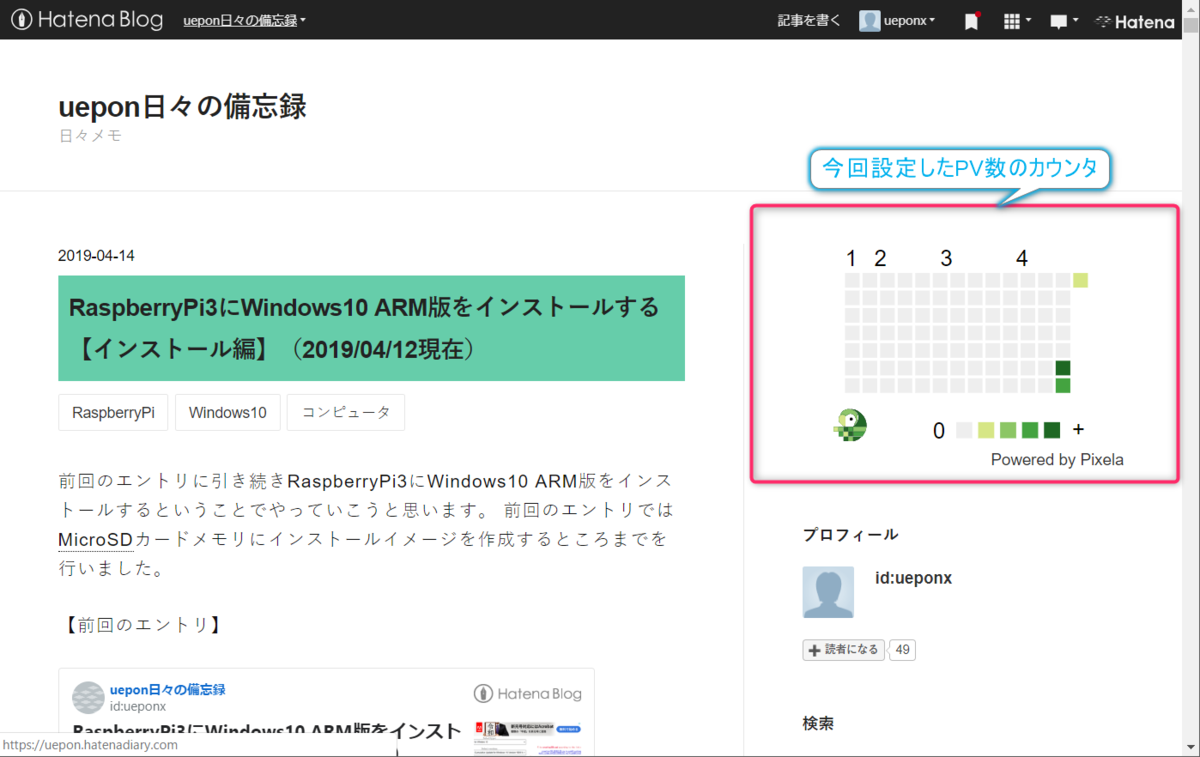Open the ueponx account menu
Screen dimensions: 1200x757
pyautogui.click(x=909, y=20)
